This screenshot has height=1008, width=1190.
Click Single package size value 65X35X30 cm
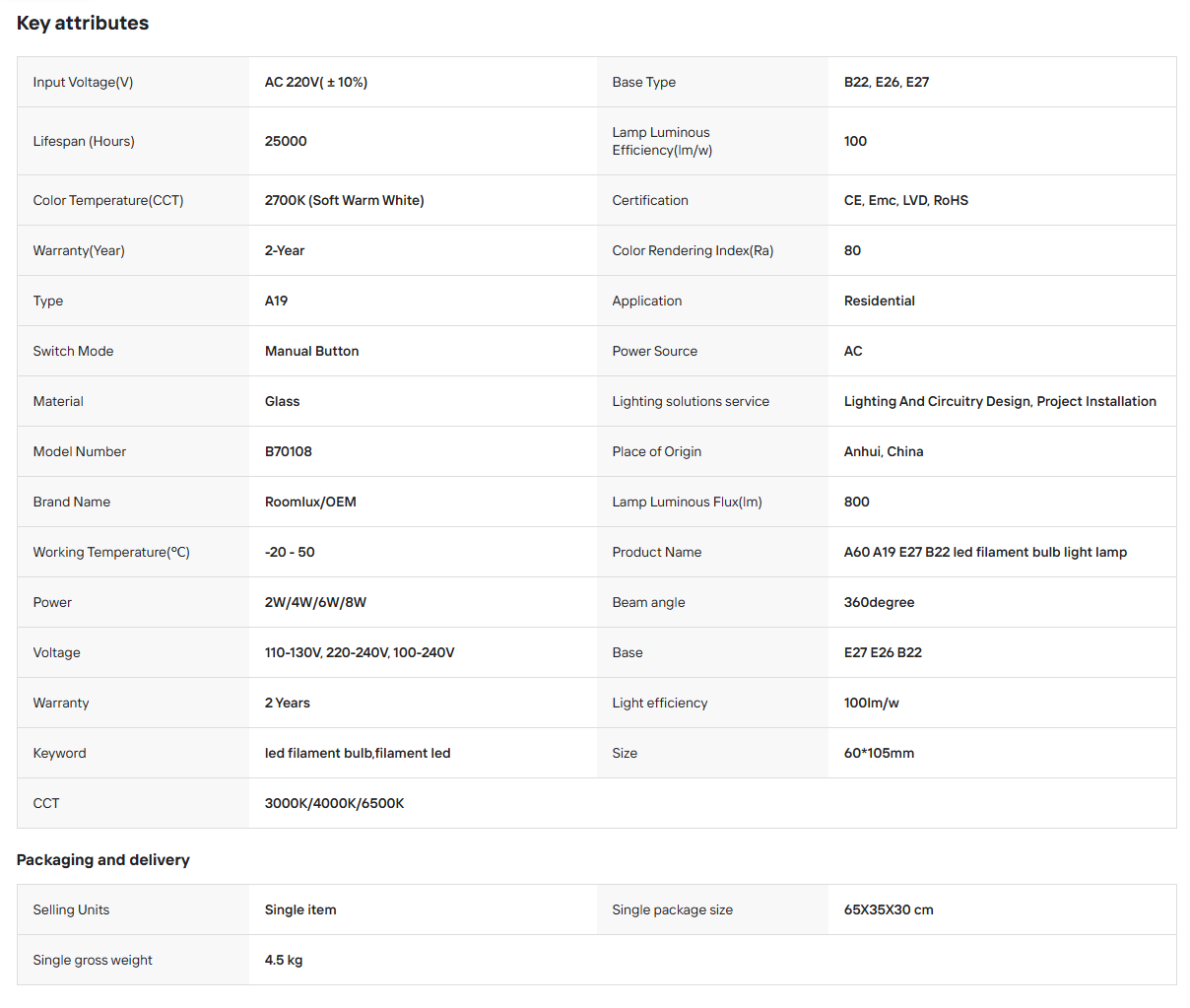coord(889,909)
